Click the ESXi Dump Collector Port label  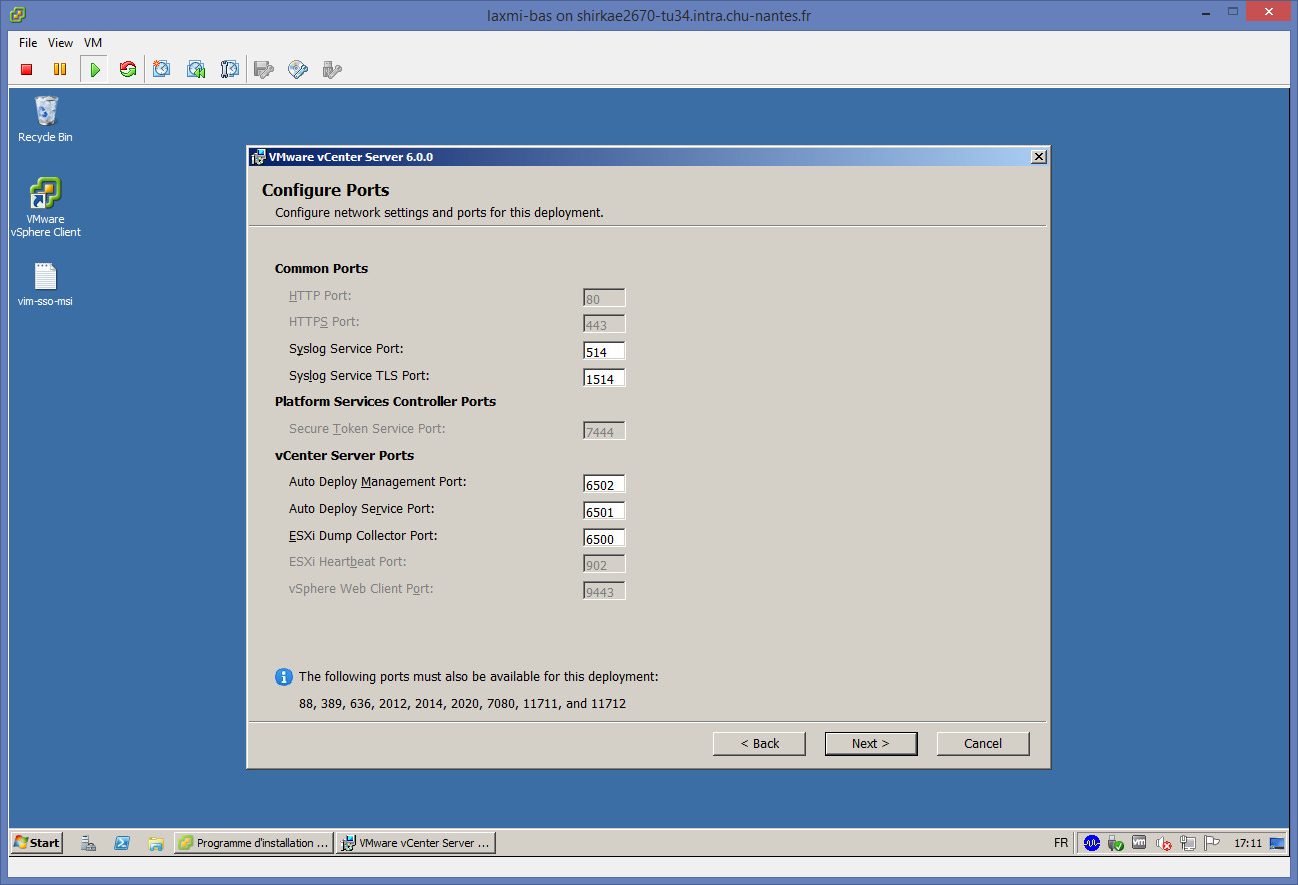click(x=363, y=535)
